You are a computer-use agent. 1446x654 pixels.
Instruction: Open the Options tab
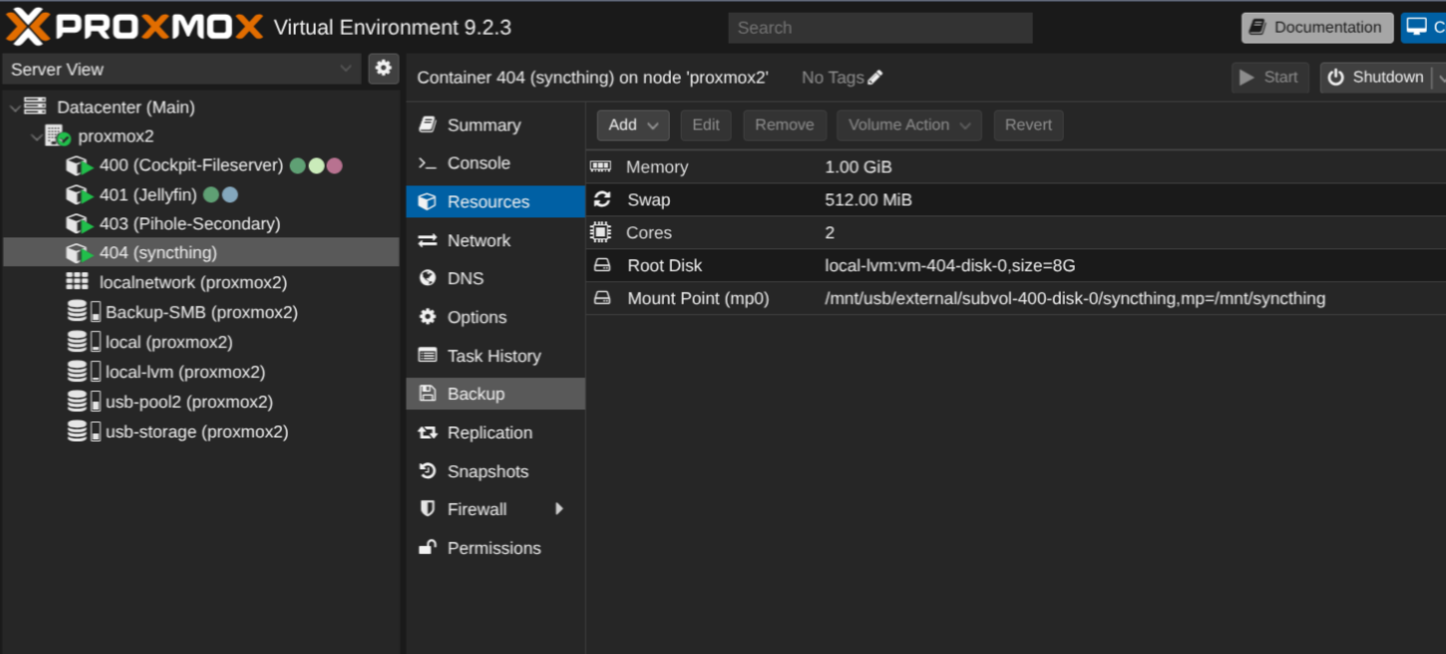pos(495,317)
